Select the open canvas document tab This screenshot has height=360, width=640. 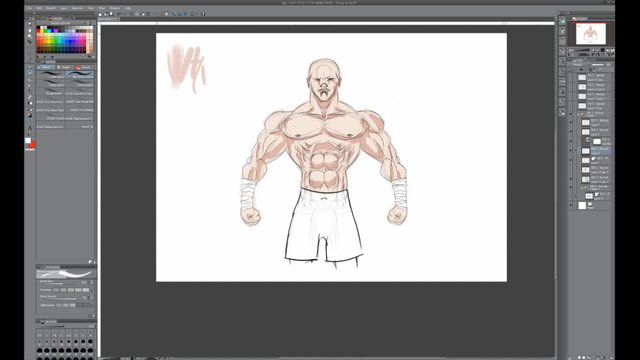click(109, 19)
